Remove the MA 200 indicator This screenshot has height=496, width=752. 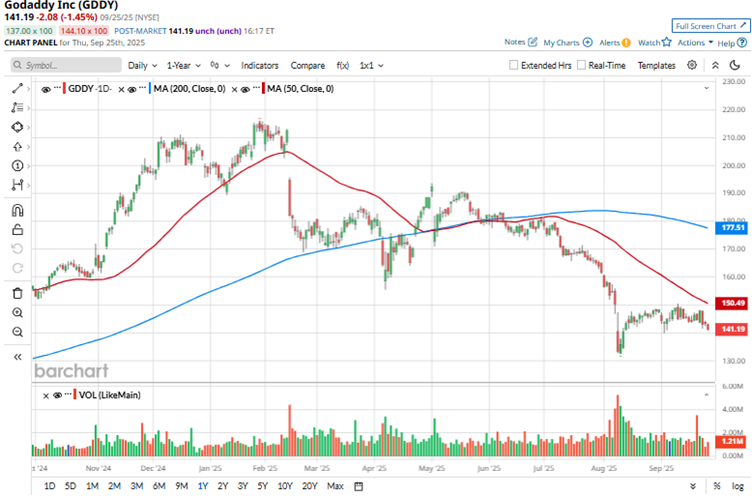click(121, 89)
